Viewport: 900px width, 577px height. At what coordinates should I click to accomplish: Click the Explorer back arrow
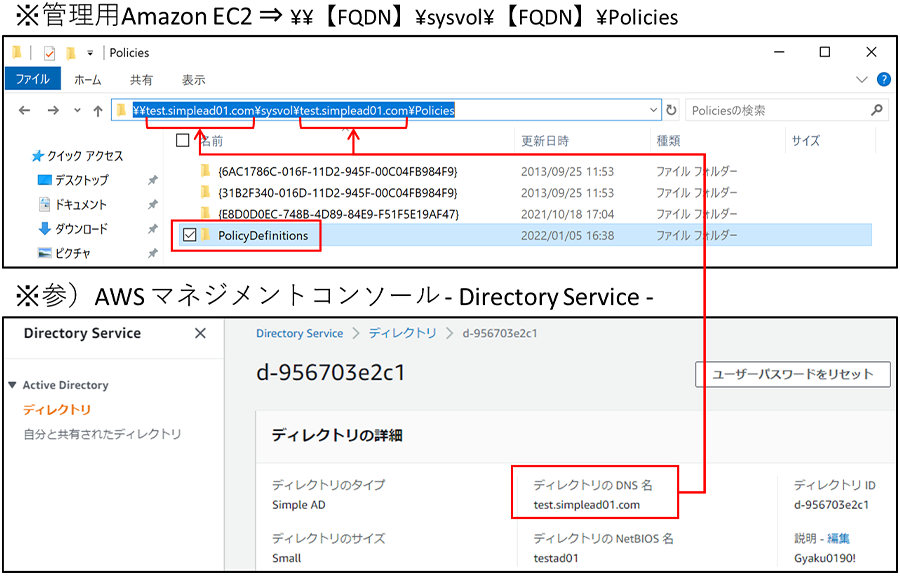point(24,110)
